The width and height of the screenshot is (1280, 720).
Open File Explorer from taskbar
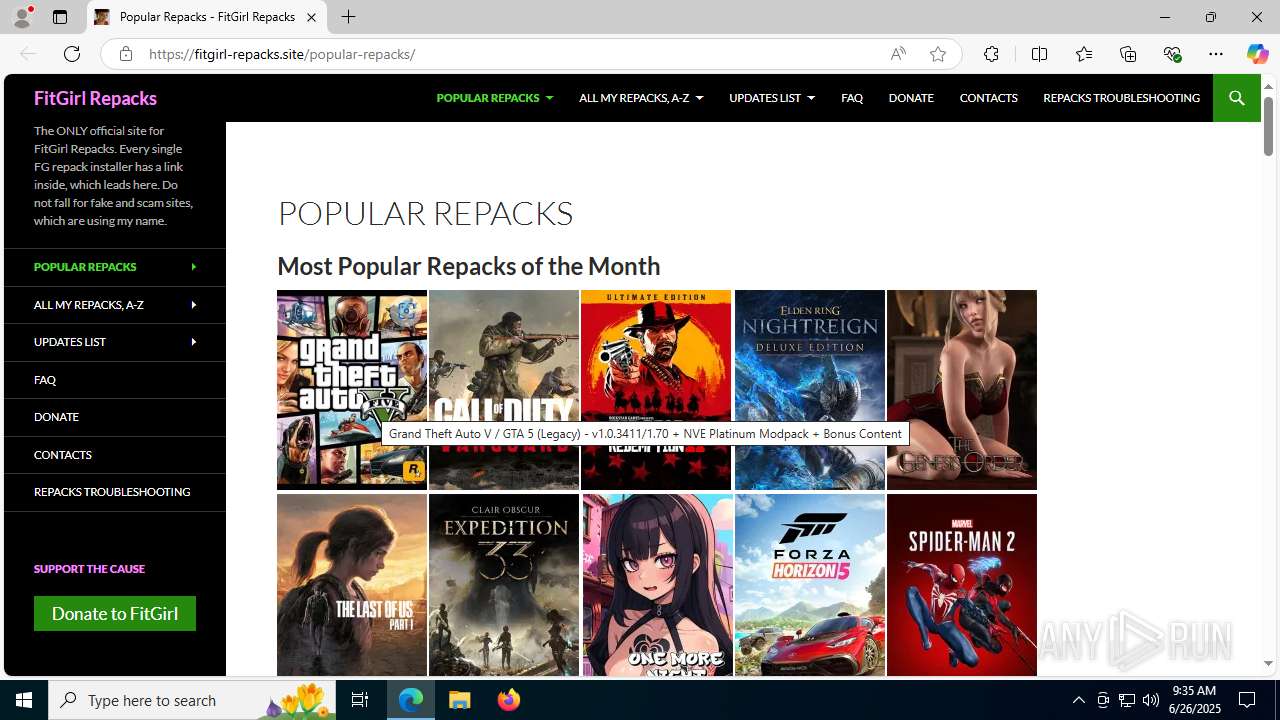(460, 700)
